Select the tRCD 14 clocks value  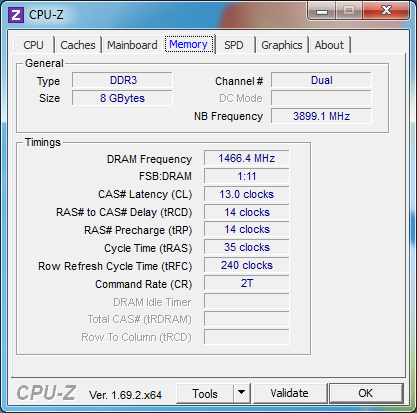[x=247, y=212]
